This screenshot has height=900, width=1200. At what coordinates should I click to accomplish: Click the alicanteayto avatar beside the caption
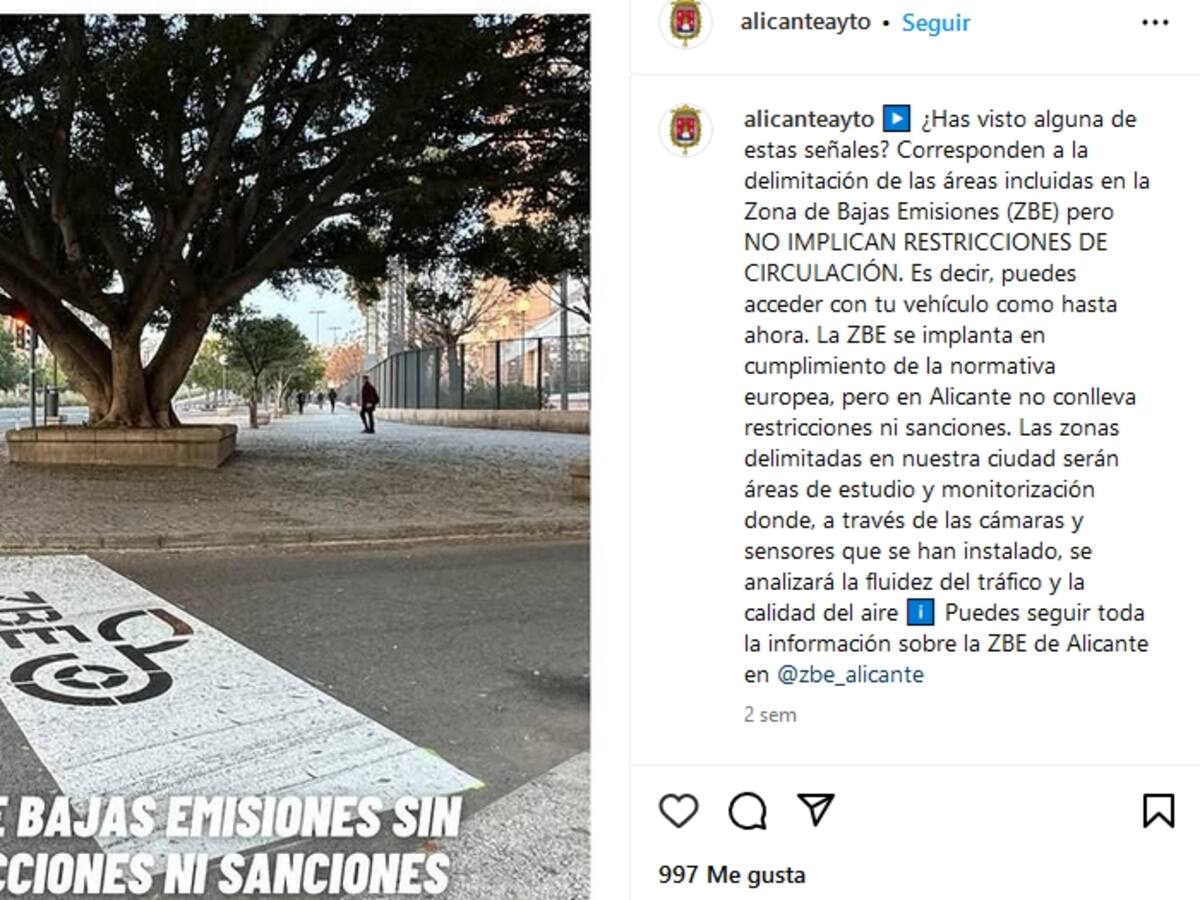(x=685, y=130)
